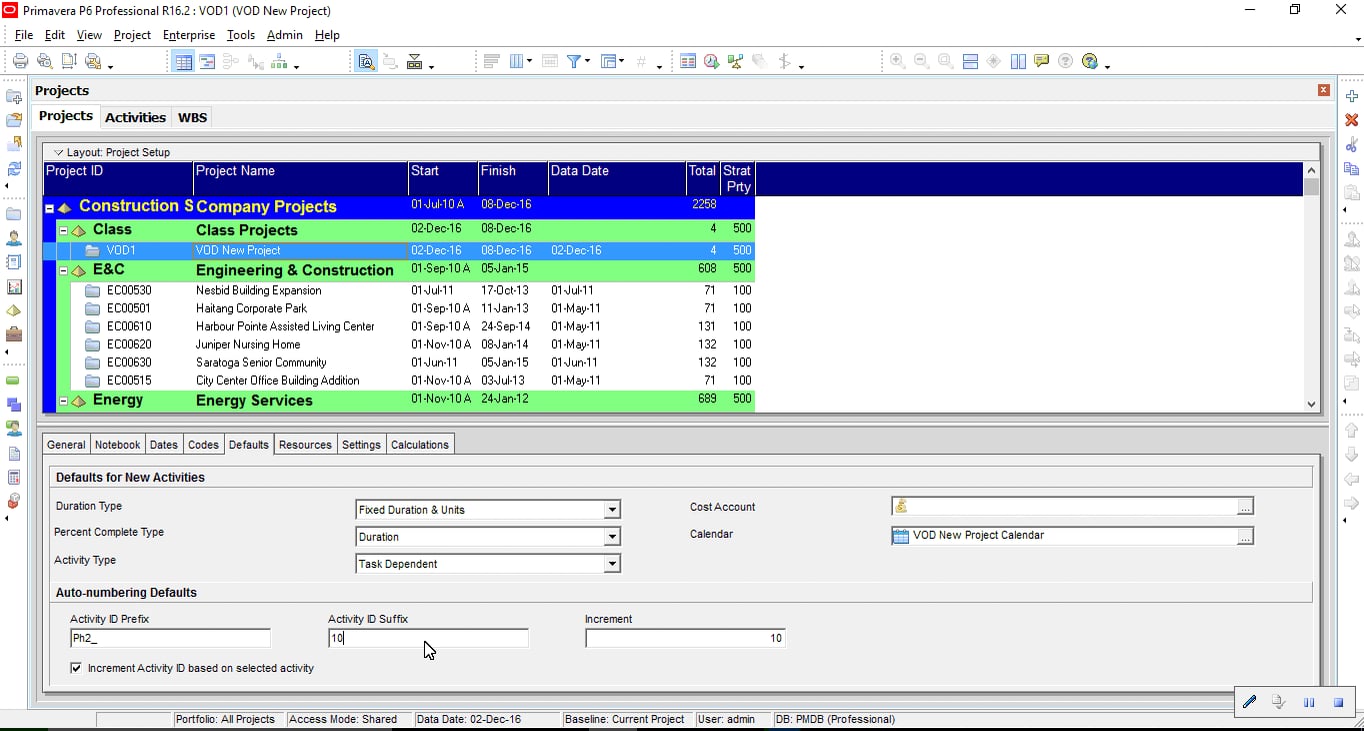
Task: Click the Columns toolbar icon
Action: pos(517,61)
